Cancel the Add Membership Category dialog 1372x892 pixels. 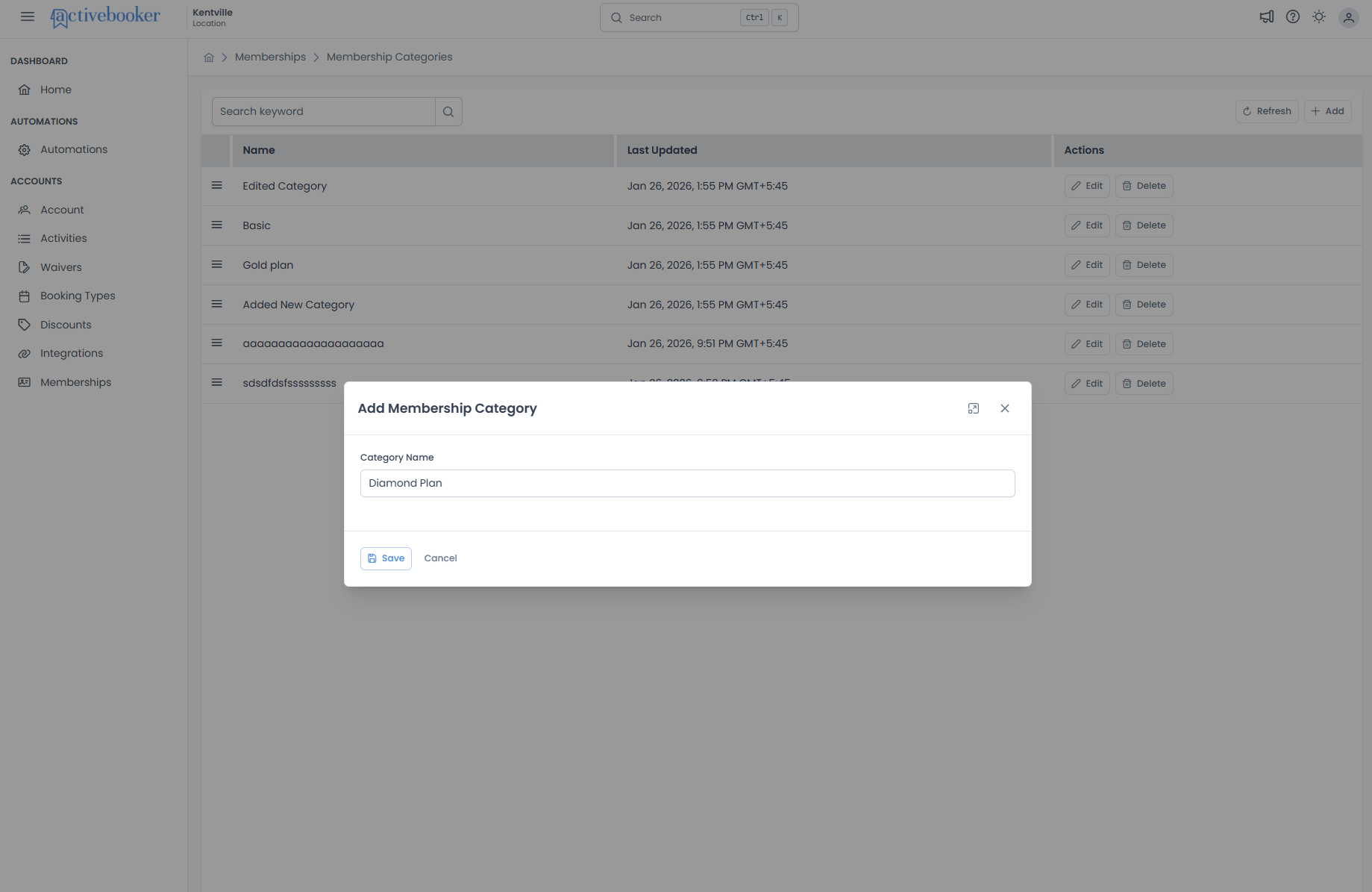coord(440,558)
